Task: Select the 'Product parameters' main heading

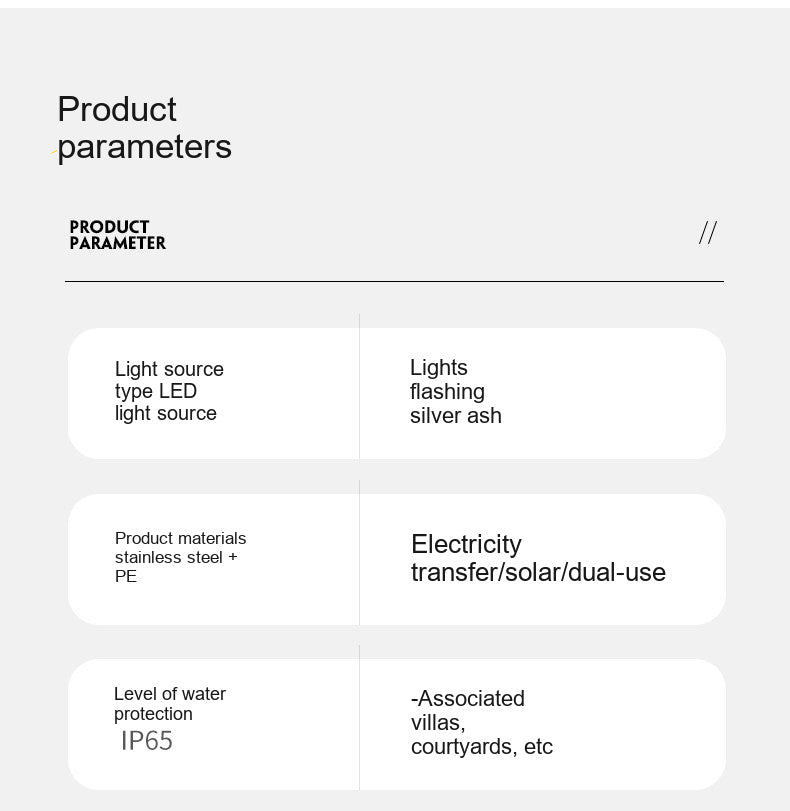Action: click(x=144, y=128)
